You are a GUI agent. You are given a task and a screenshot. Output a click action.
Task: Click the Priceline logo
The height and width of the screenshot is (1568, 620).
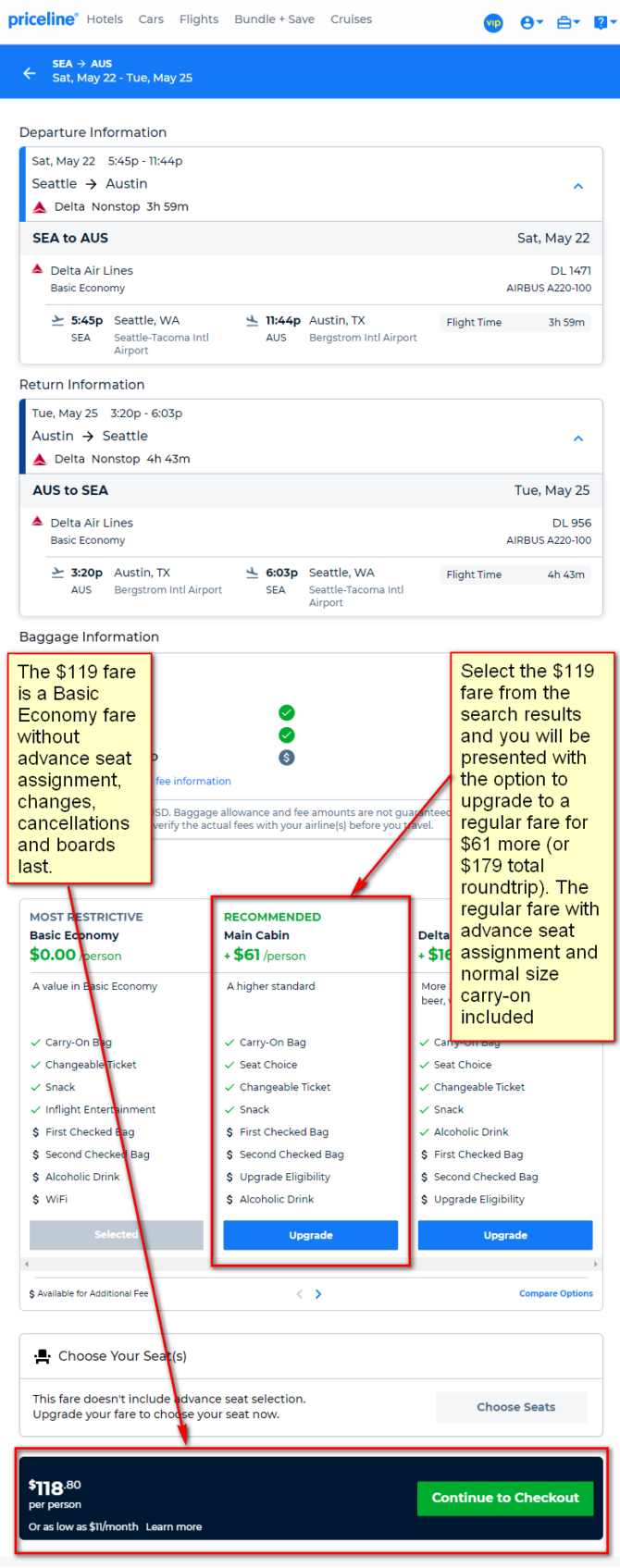43,19
